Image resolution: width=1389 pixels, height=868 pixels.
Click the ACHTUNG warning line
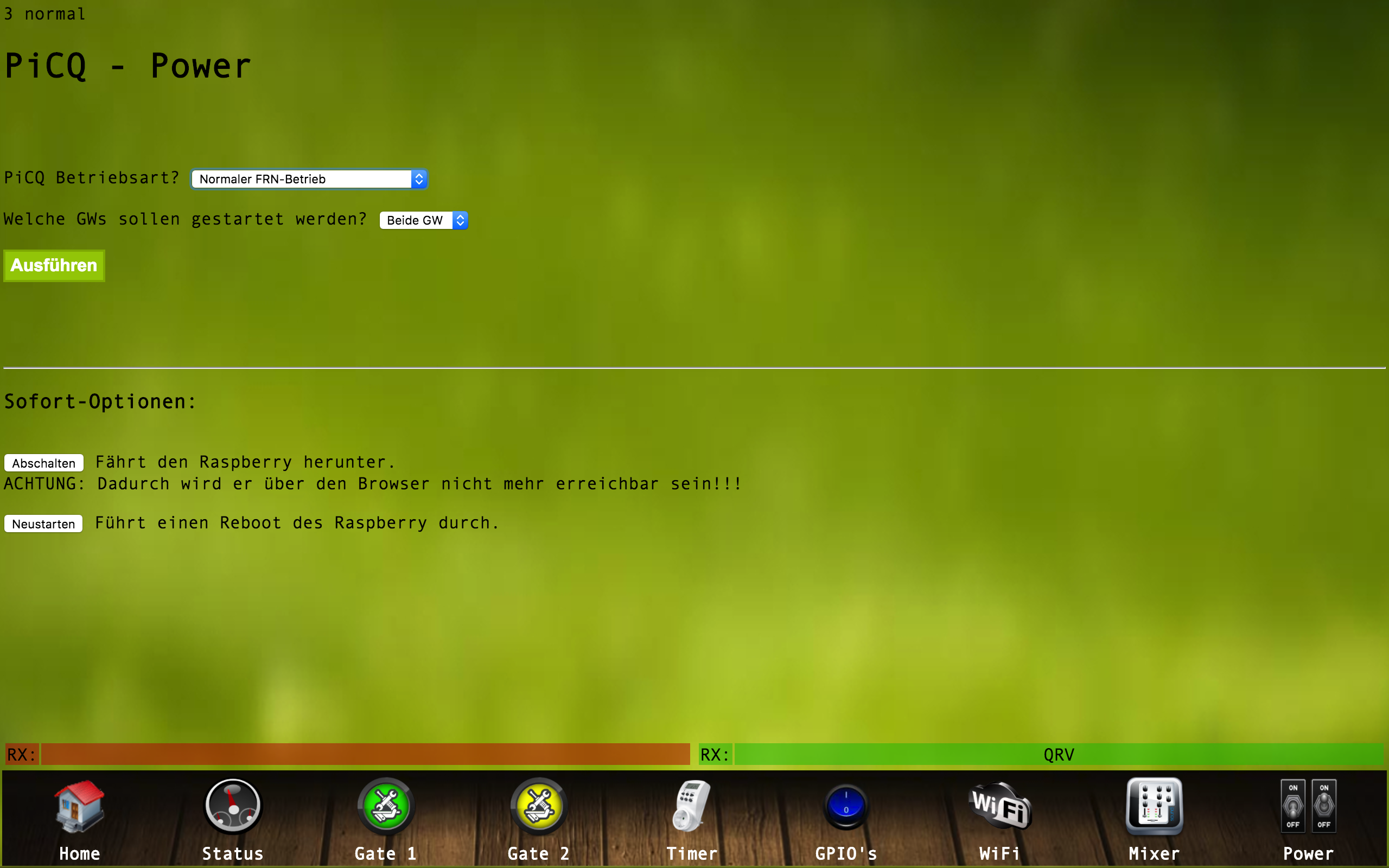(373, 484)
